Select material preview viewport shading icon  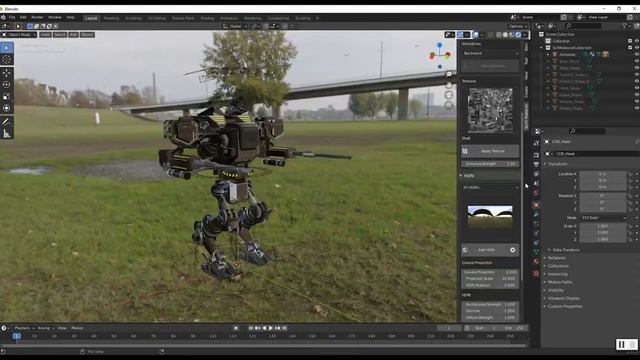pos(512,35)
